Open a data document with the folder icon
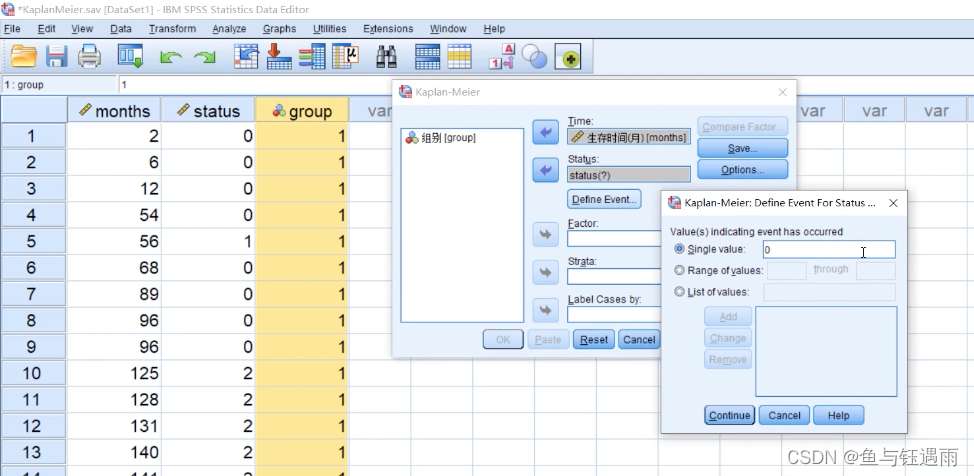Screen dimensions: 974x476 tap(24, 57)
